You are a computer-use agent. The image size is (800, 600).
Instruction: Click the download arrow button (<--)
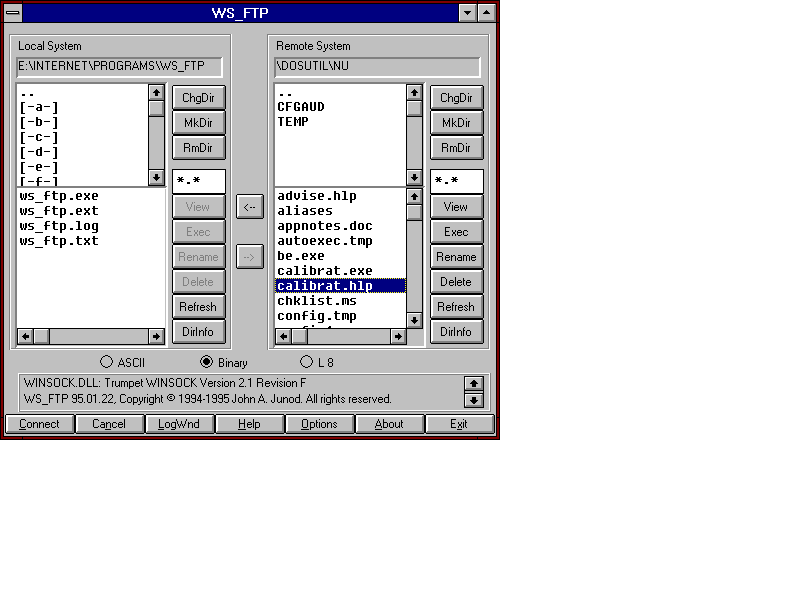coord(249,207)
